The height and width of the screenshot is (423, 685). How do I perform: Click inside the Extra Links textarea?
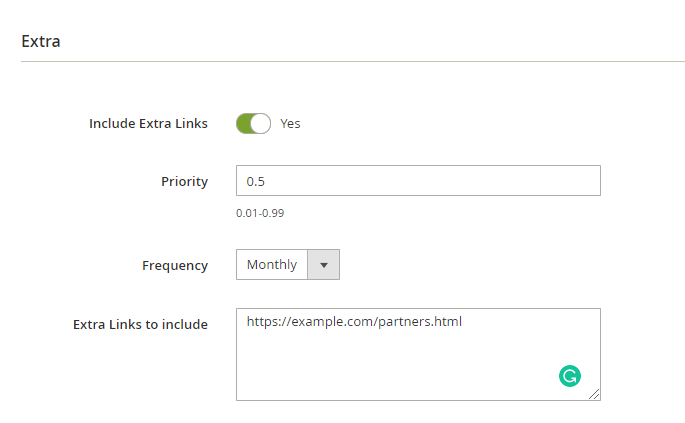point(419,354)
